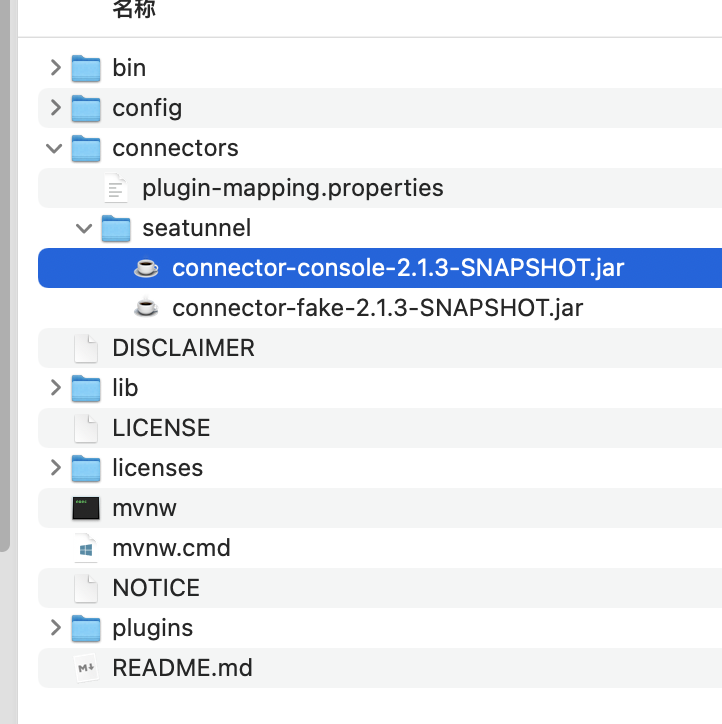This screenshot has width=722, height=724.
Task: Select the 'bin' folder name
Action: tap(129, 68)
